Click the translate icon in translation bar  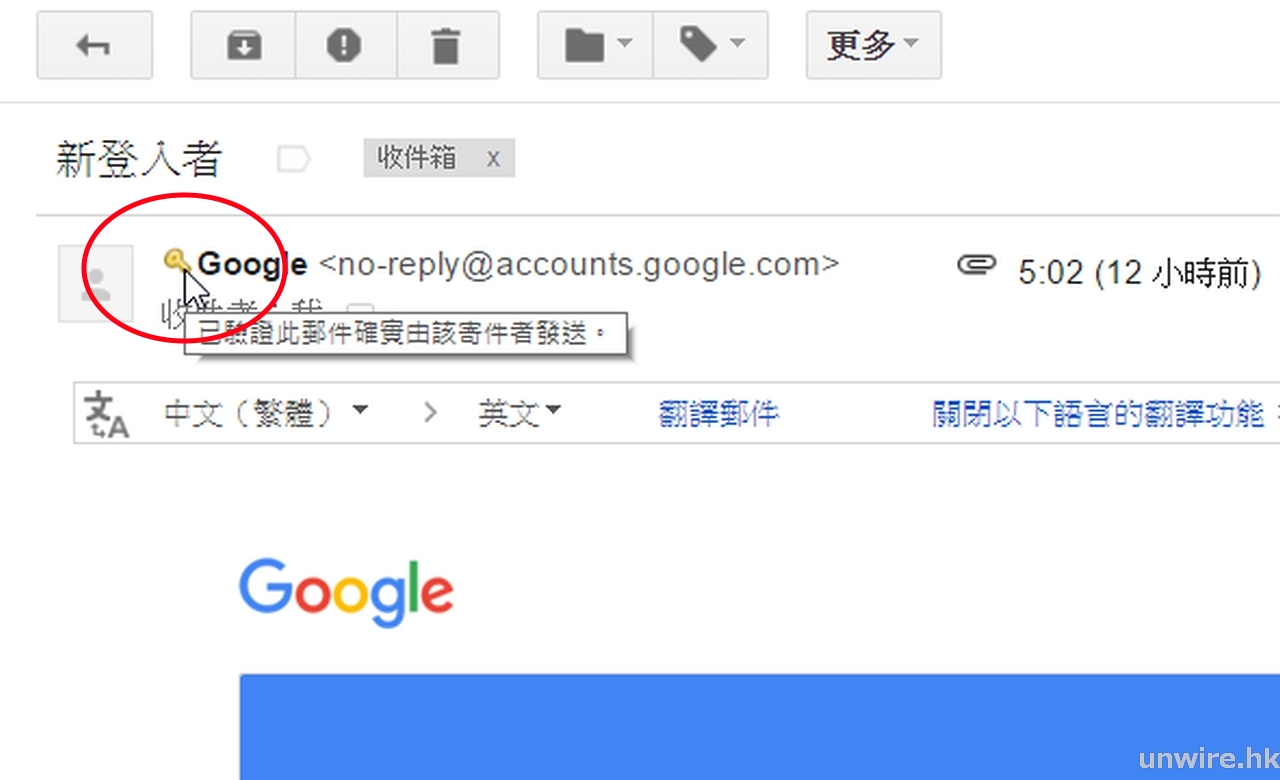click(x=107, y=414)
